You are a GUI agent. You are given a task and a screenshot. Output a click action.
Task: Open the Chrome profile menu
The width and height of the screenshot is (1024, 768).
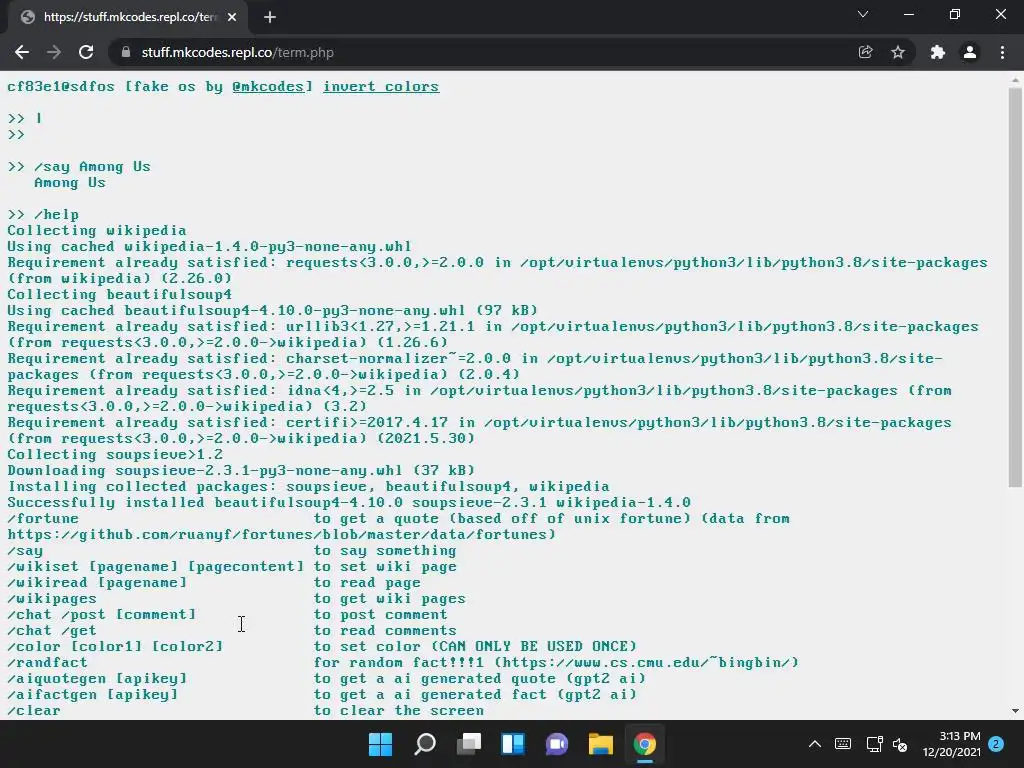click(970, 52)
